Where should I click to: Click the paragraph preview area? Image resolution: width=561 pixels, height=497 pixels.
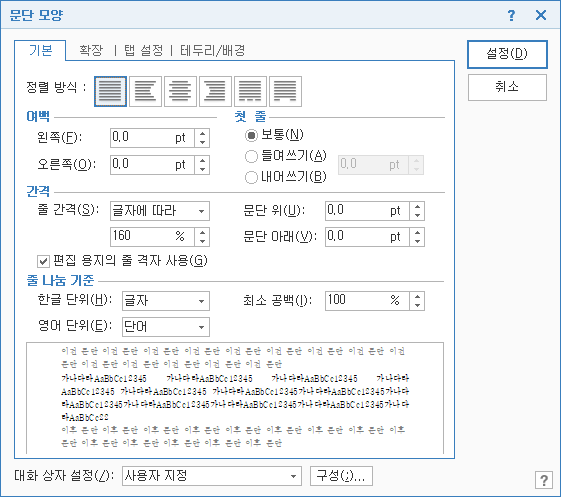point(235,398)
